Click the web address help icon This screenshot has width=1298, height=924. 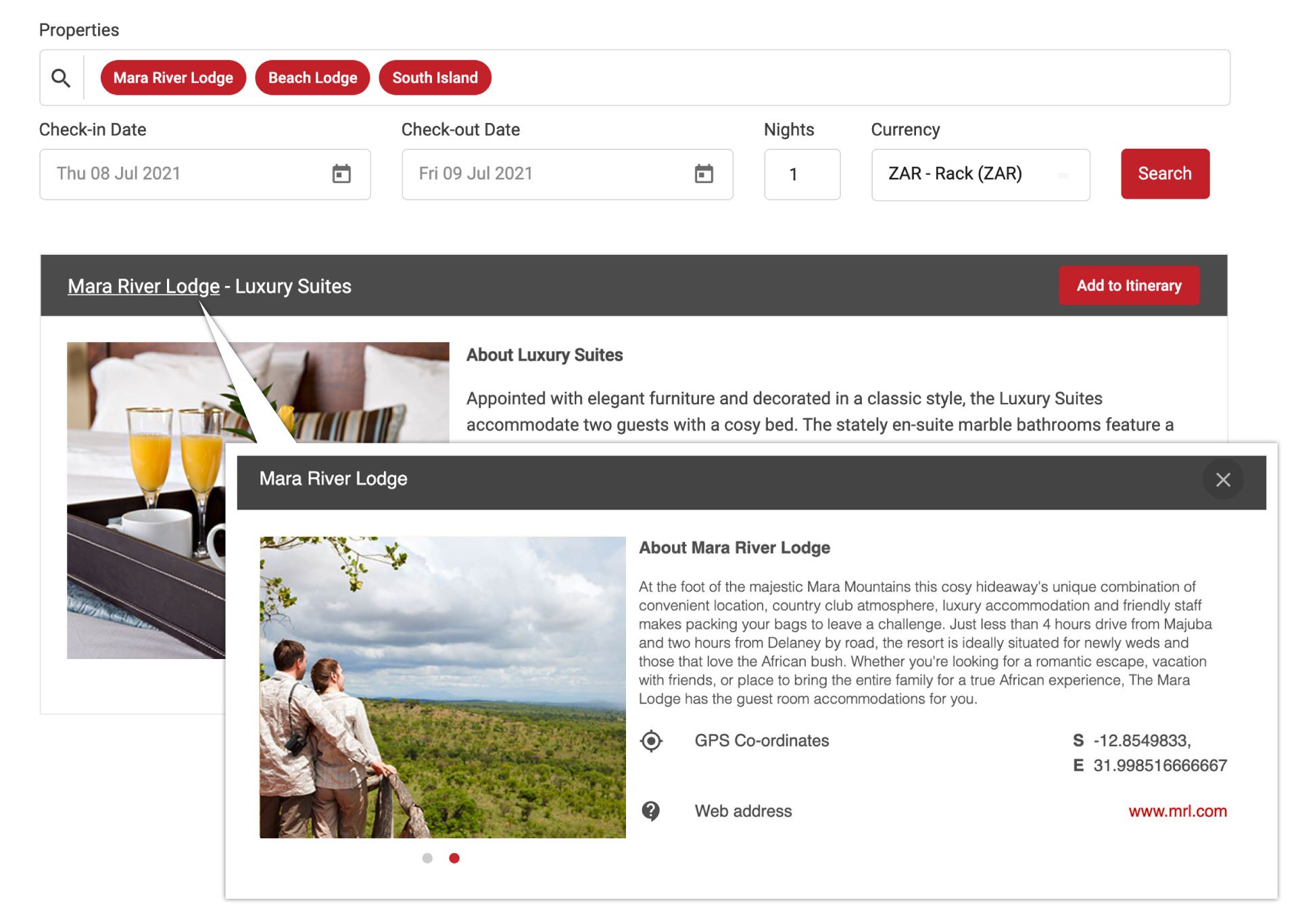click(x=648, y=810)
